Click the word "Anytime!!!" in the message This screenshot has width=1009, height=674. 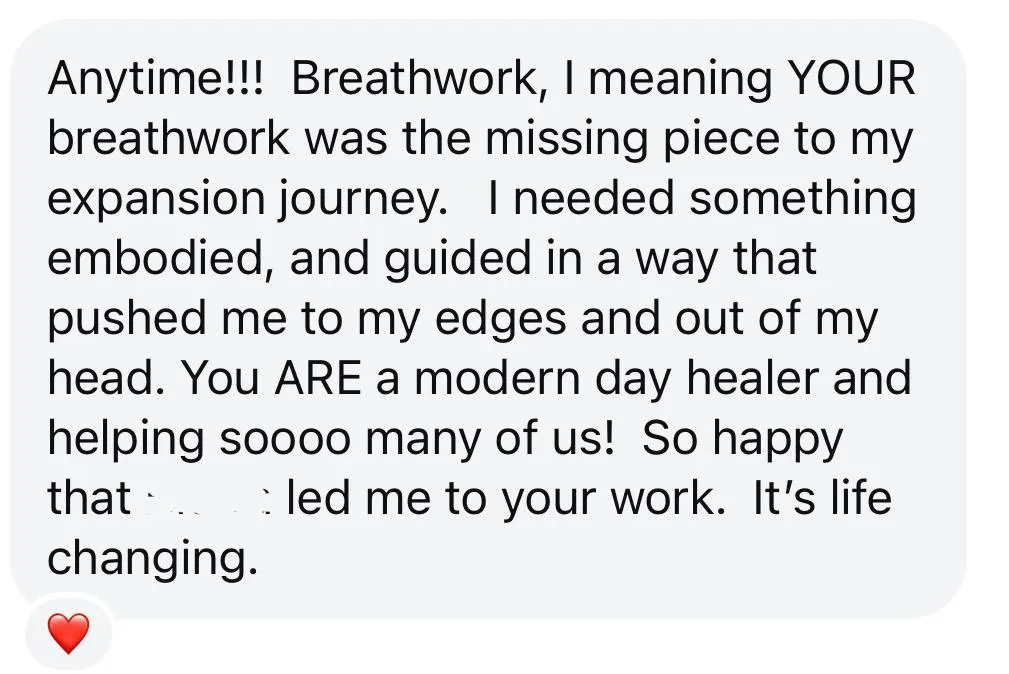click(x=156, y=79)
